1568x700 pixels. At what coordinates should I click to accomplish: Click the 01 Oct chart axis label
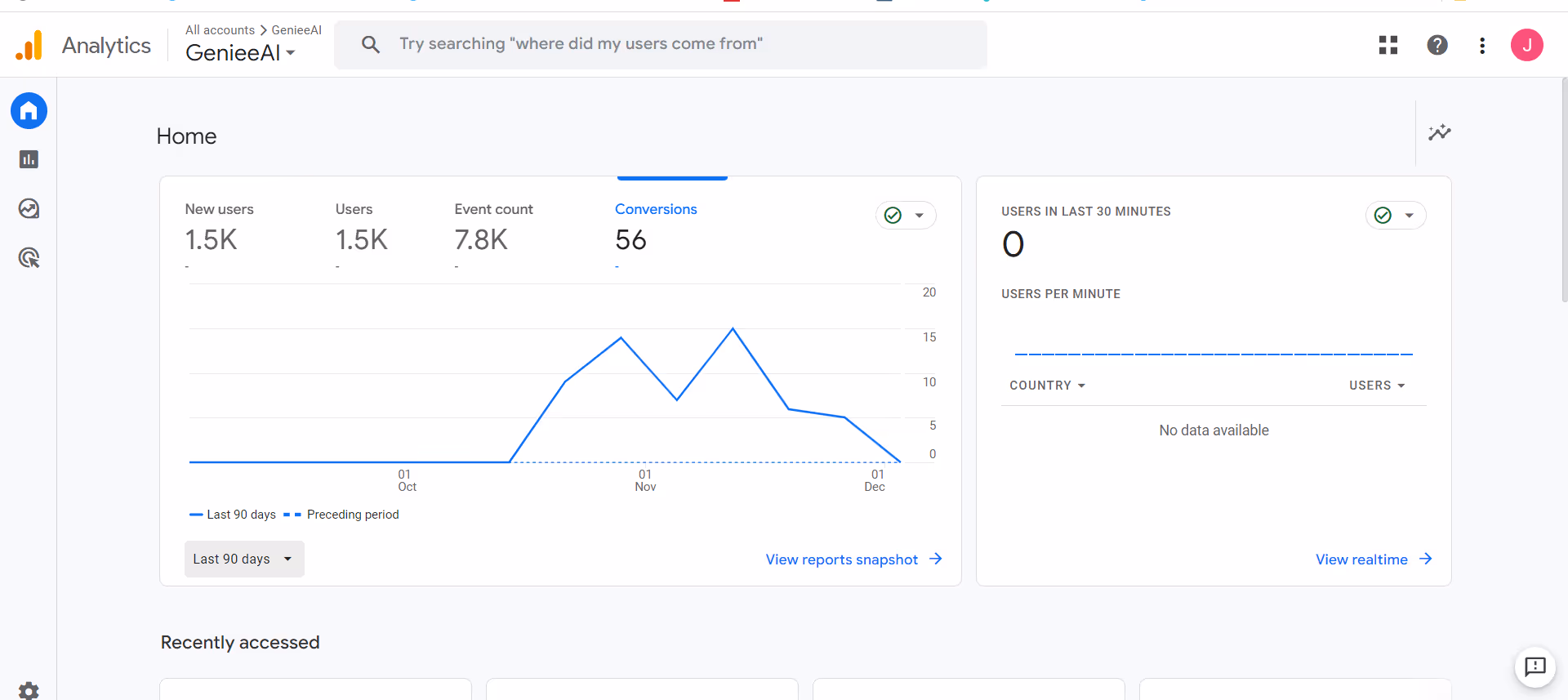(x=407, y=480)
